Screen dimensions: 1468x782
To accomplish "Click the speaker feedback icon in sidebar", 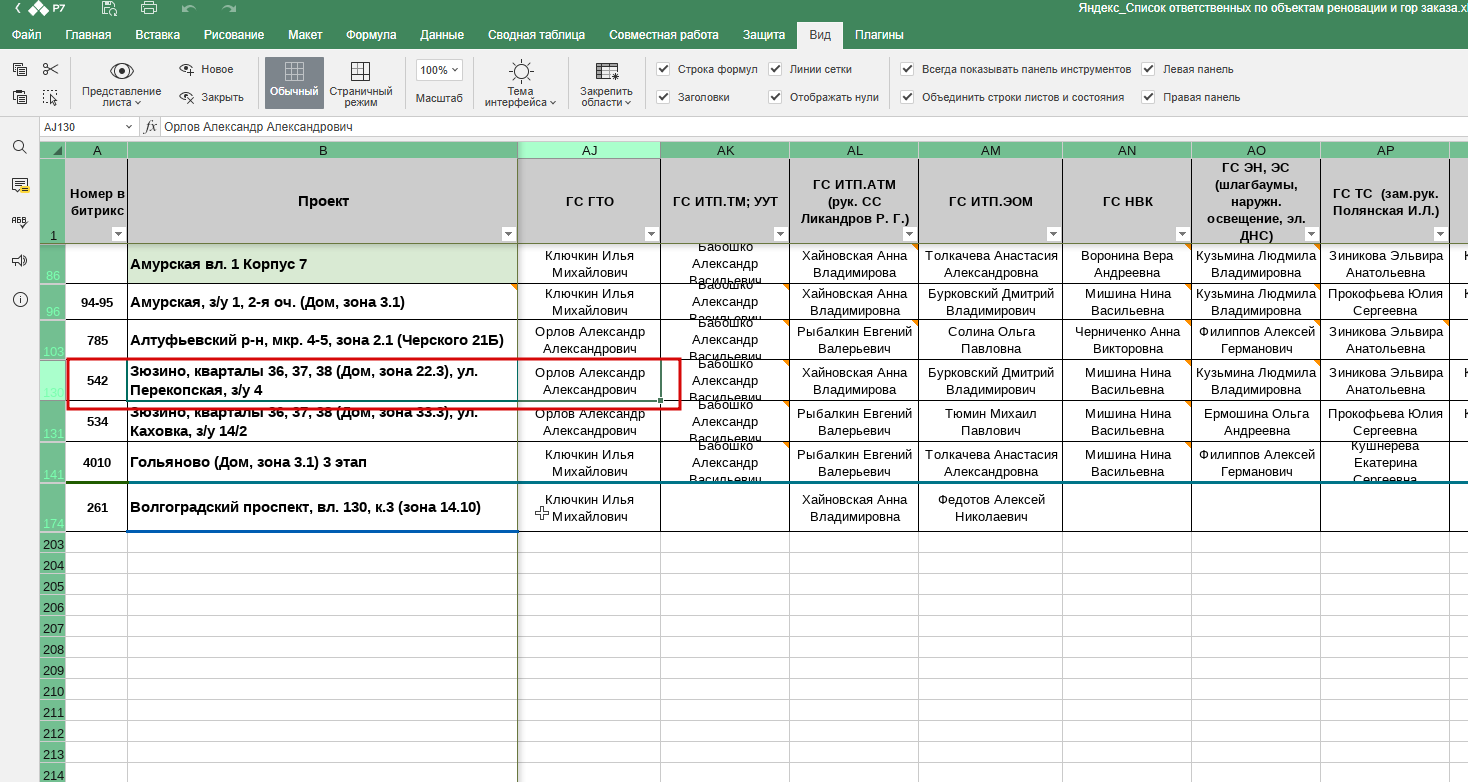I will tap(20, 260).
